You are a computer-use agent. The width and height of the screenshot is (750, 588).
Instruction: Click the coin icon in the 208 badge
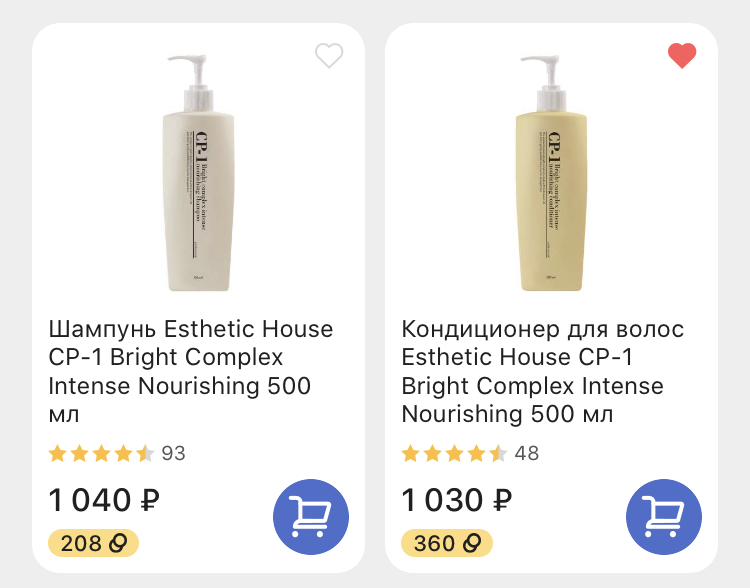point(118,543)
